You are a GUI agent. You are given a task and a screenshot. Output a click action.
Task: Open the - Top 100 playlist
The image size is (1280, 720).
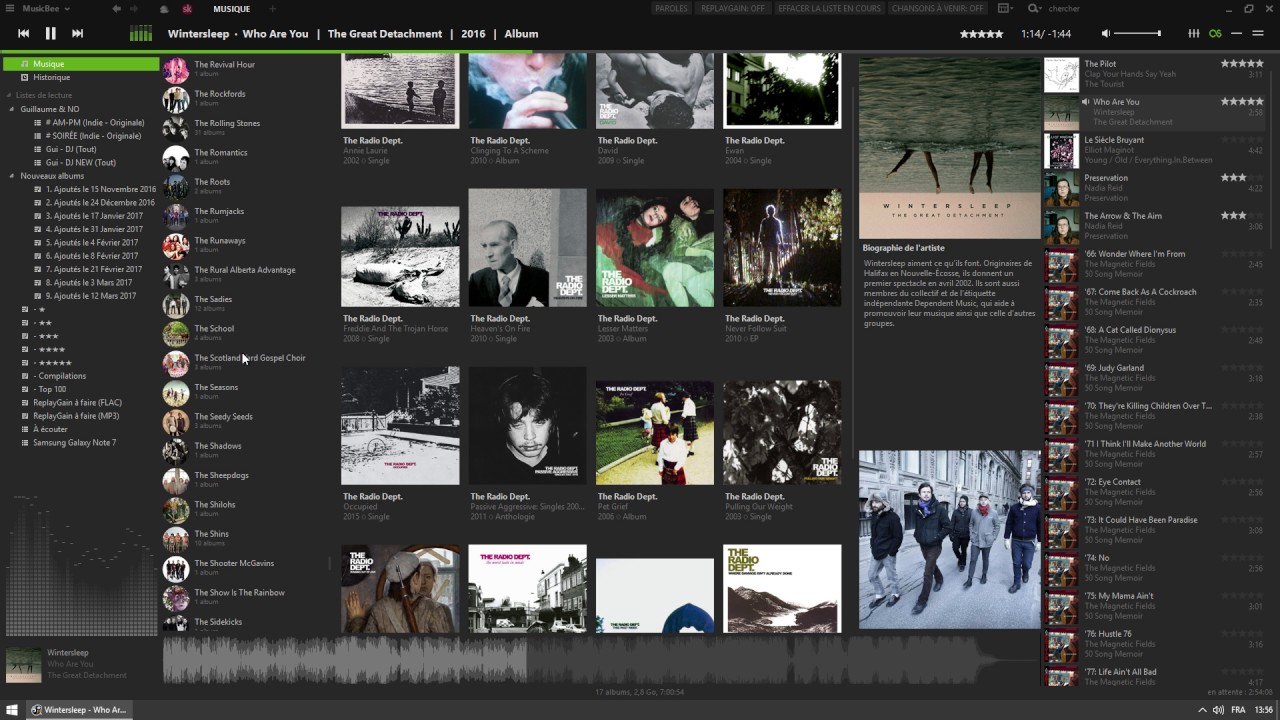click(x=49, y=389)
